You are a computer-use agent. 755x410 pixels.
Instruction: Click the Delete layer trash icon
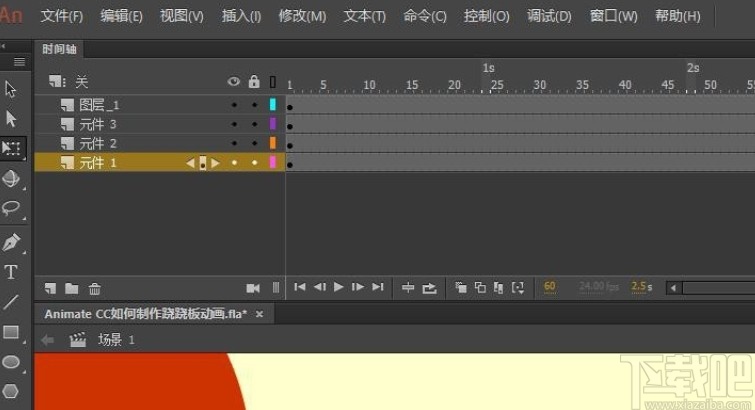pyautogui.click(x=94, y=289)
